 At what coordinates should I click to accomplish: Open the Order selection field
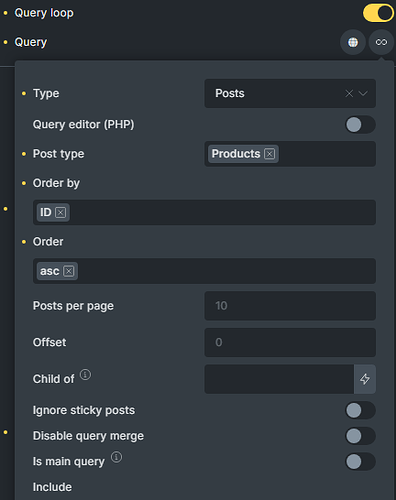pyautogui.click(x=204, y=271)
